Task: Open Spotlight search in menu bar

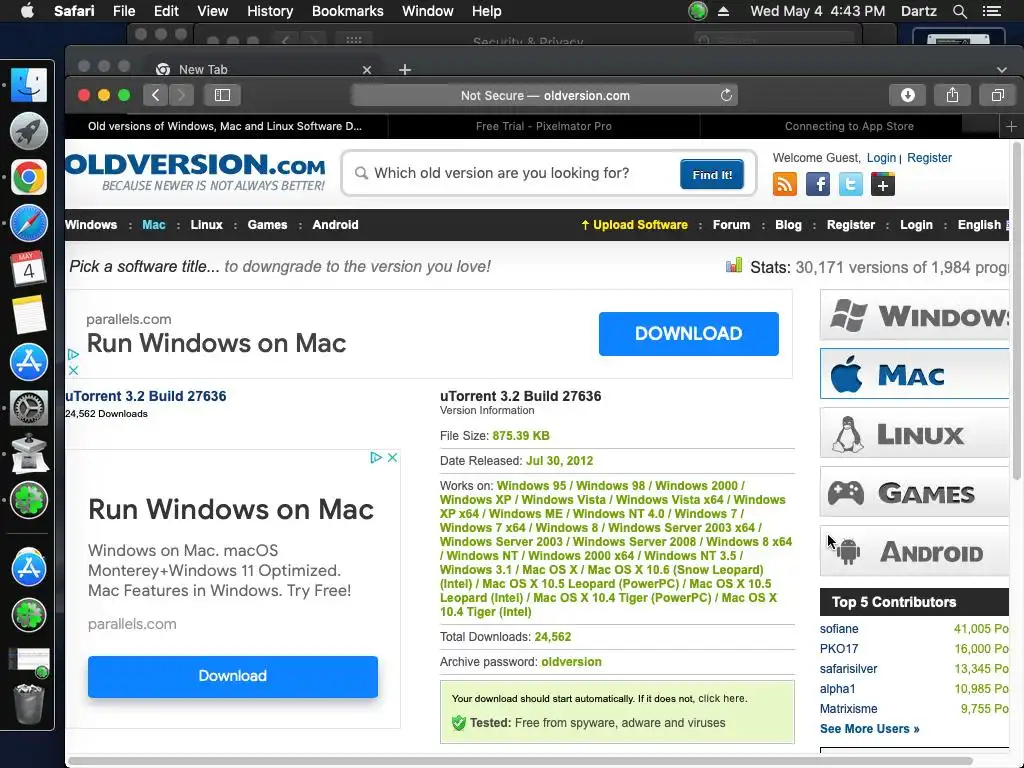Action: [x=959, y=11]
